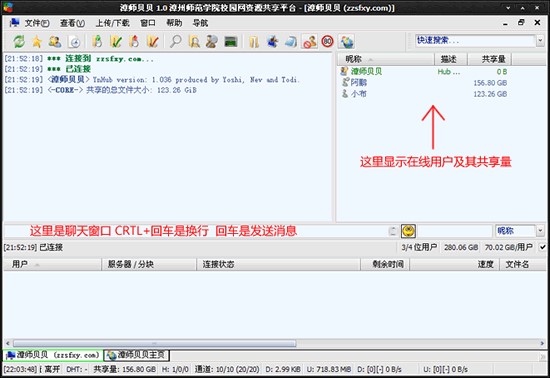Image resolution: width=550 pixels, height=378 pixels.
Task: Toggle the speed limiter 80 icon
Action: (328, 41)
